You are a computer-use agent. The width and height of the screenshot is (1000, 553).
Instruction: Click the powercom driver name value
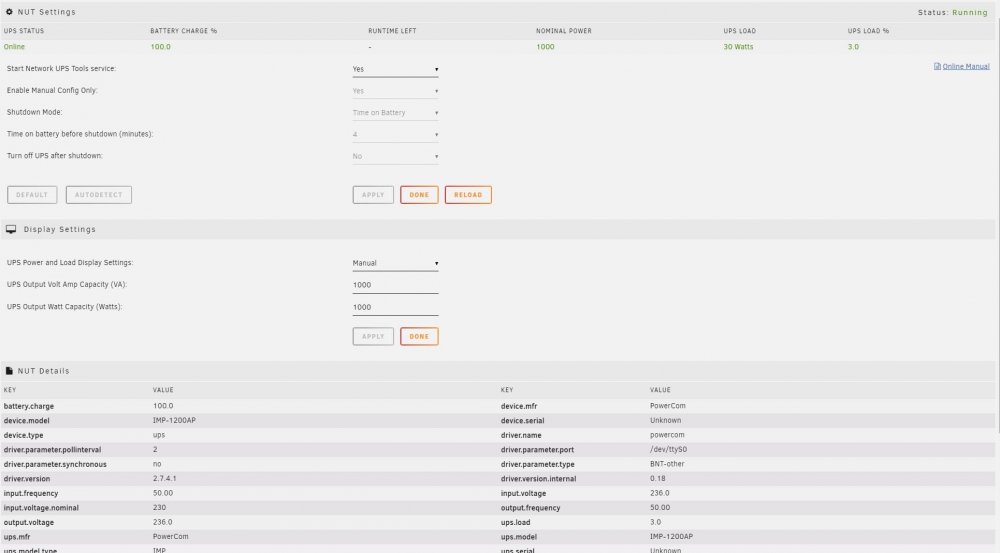(x=667, y=435)
